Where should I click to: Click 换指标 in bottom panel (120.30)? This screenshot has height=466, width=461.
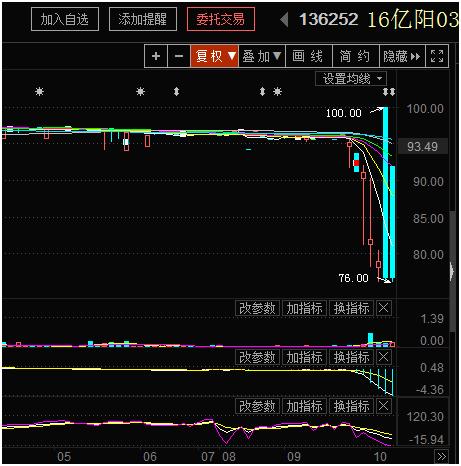(x=352, y=406)
